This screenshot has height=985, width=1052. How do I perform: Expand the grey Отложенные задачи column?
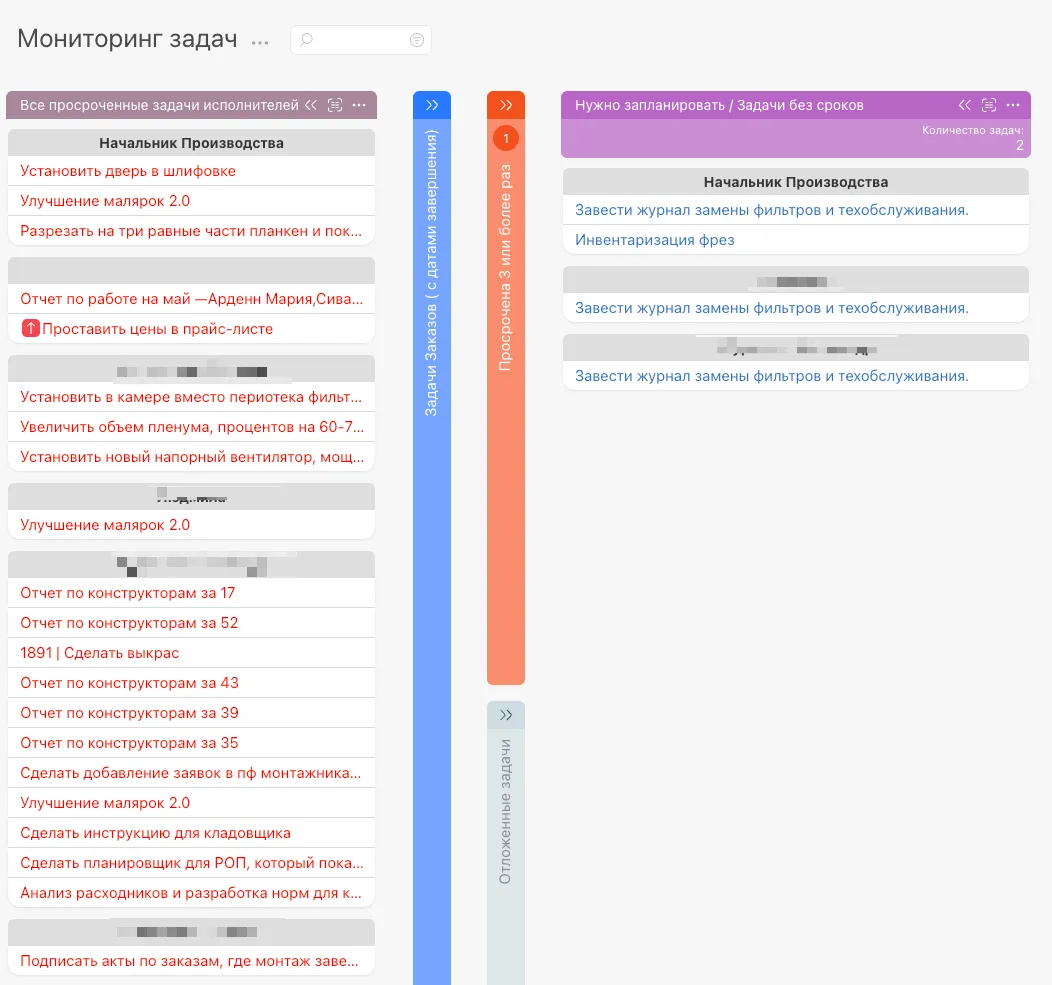pos(506,715)
